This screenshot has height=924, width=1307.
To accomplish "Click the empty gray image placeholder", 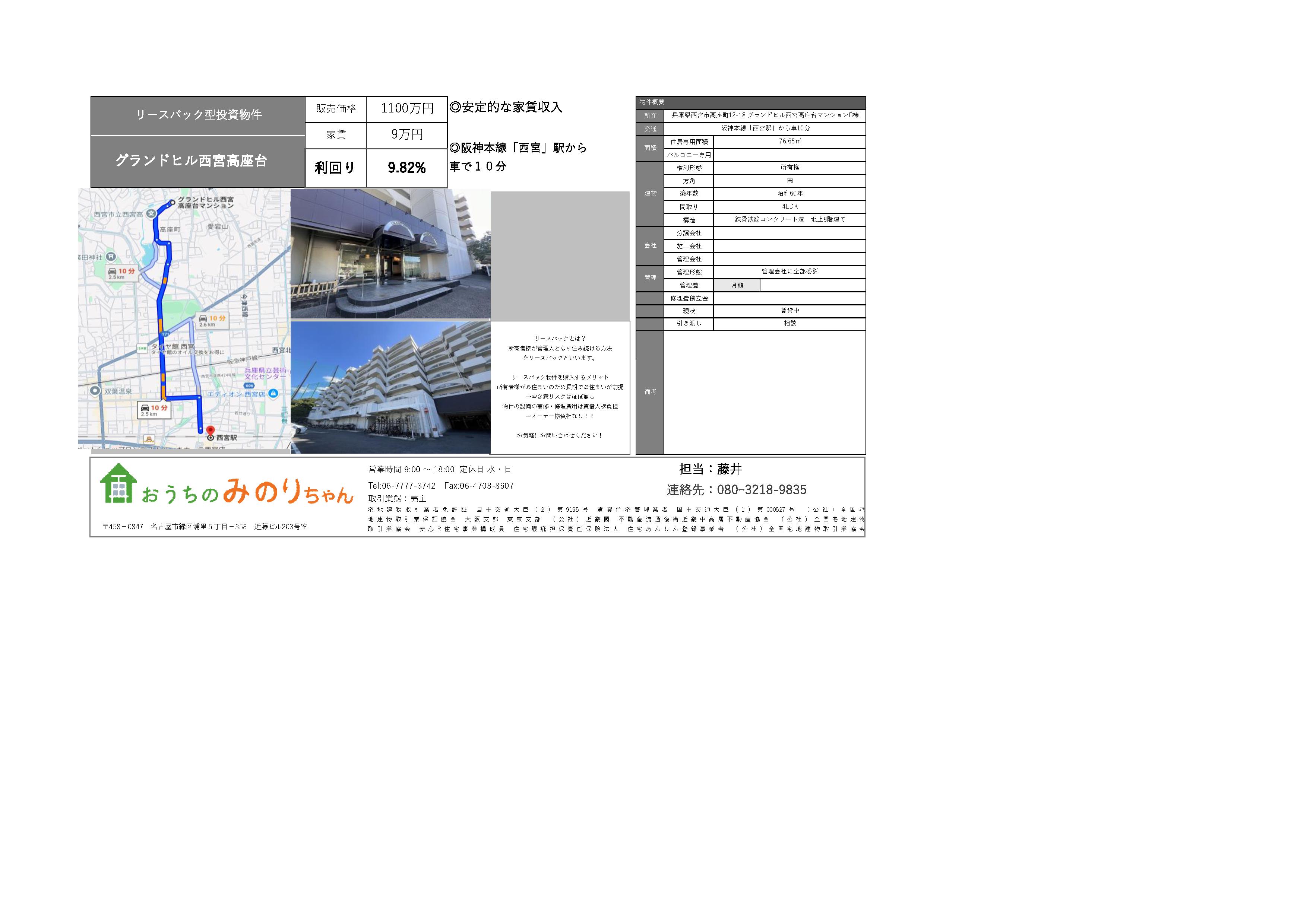I will pyautogui.click(x=560, y=256).
